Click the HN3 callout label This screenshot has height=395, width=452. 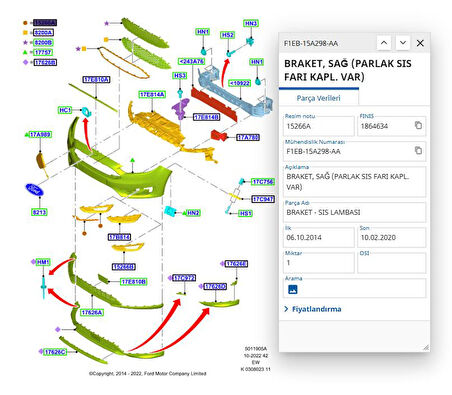pyautogui.click(x=251, y=23)
